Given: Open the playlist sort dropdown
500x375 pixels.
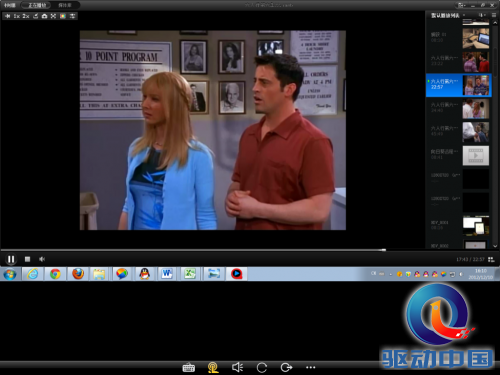Looking at the screenshot, I should (482, 15).
